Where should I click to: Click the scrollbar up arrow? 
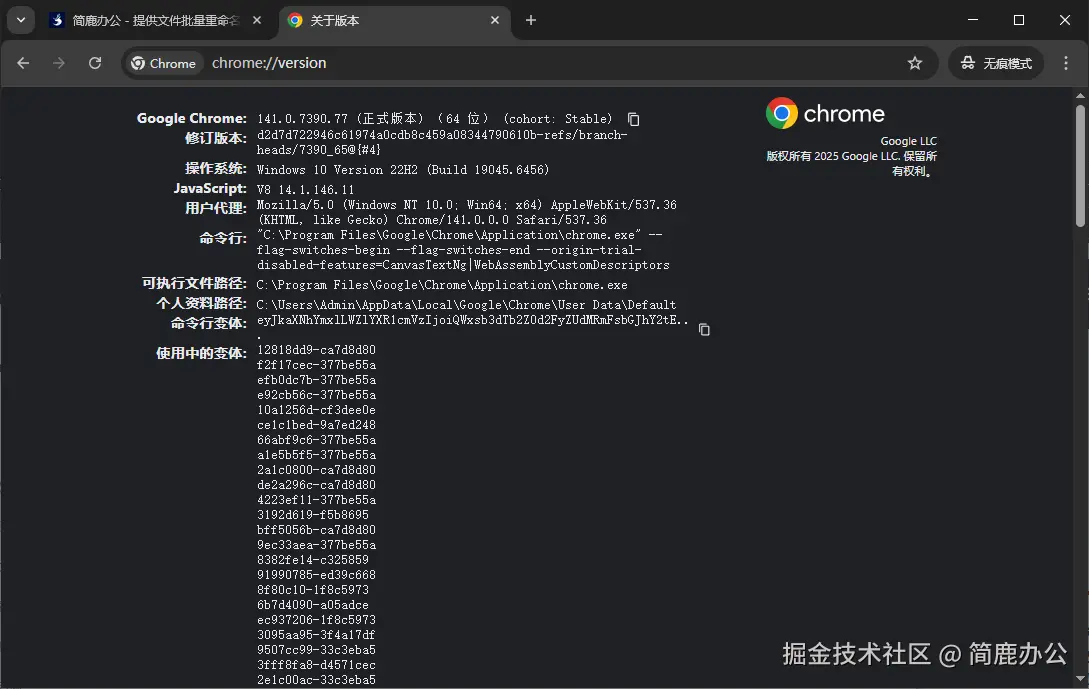pyautogui.click(x=1080, y=95)
